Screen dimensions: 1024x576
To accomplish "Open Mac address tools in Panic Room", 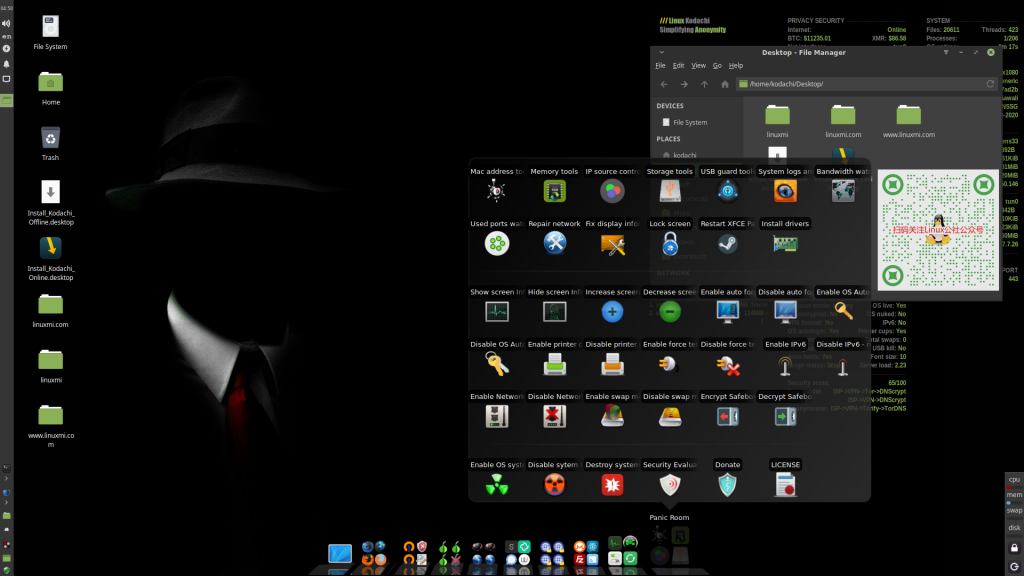I will point(496,191).
